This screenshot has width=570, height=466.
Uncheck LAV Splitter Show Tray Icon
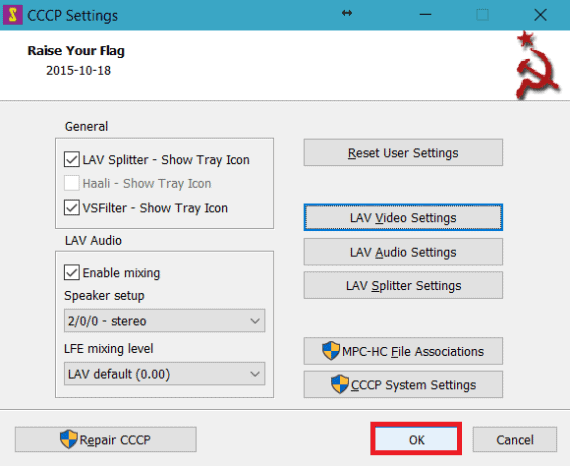(x=72, y=160)
